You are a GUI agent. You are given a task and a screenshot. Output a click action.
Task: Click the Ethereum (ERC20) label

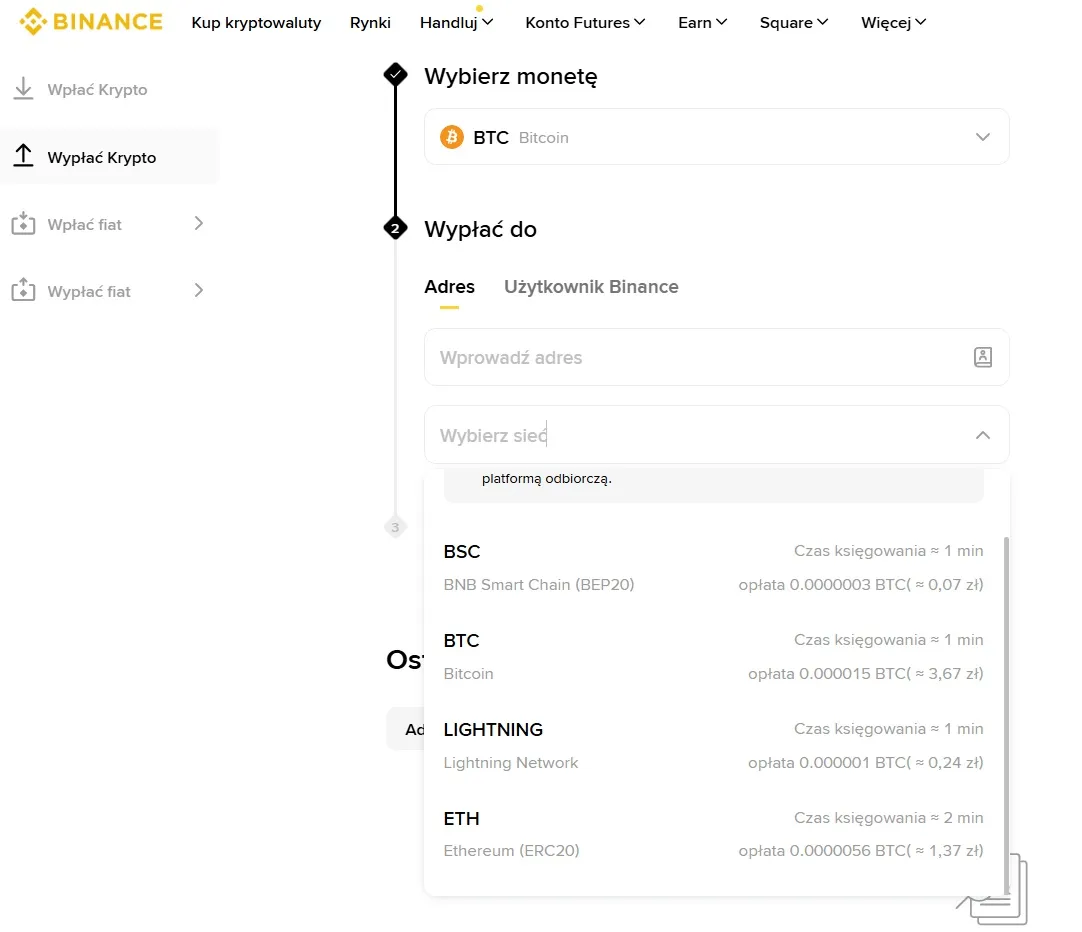point(511,851)
